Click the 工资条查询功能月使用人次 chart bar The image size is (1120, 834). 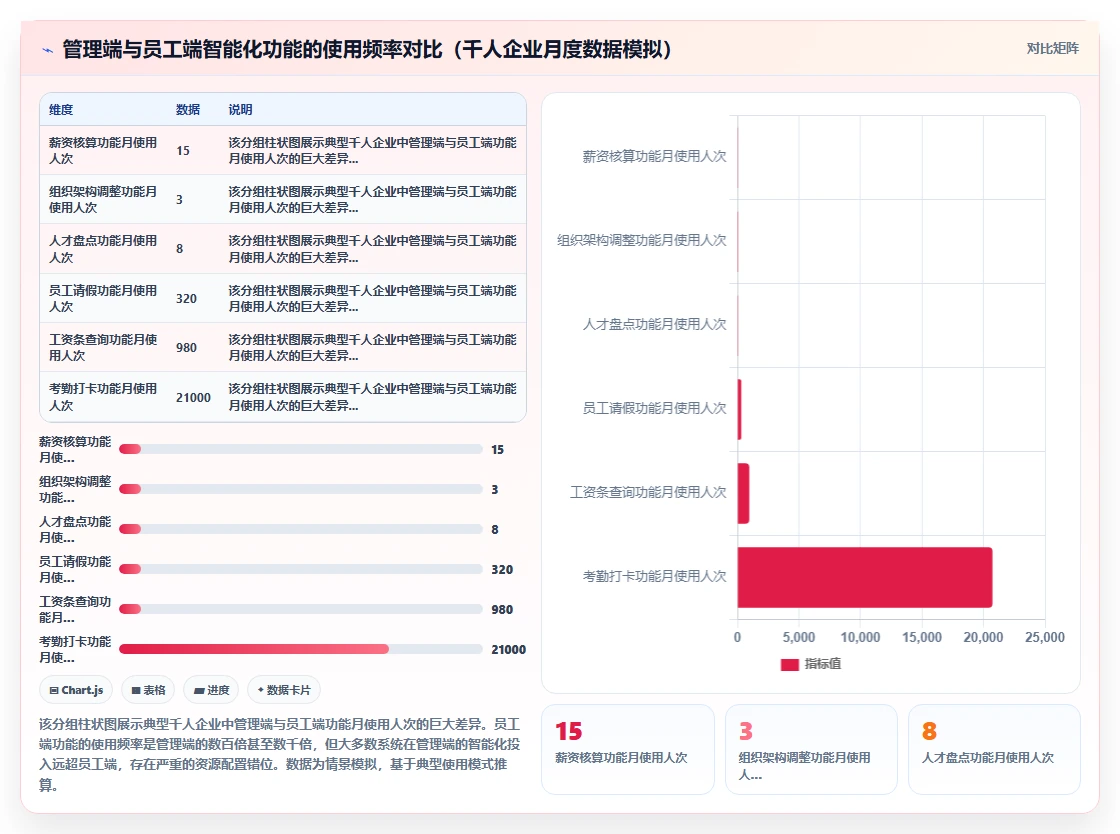click(744, 493)
